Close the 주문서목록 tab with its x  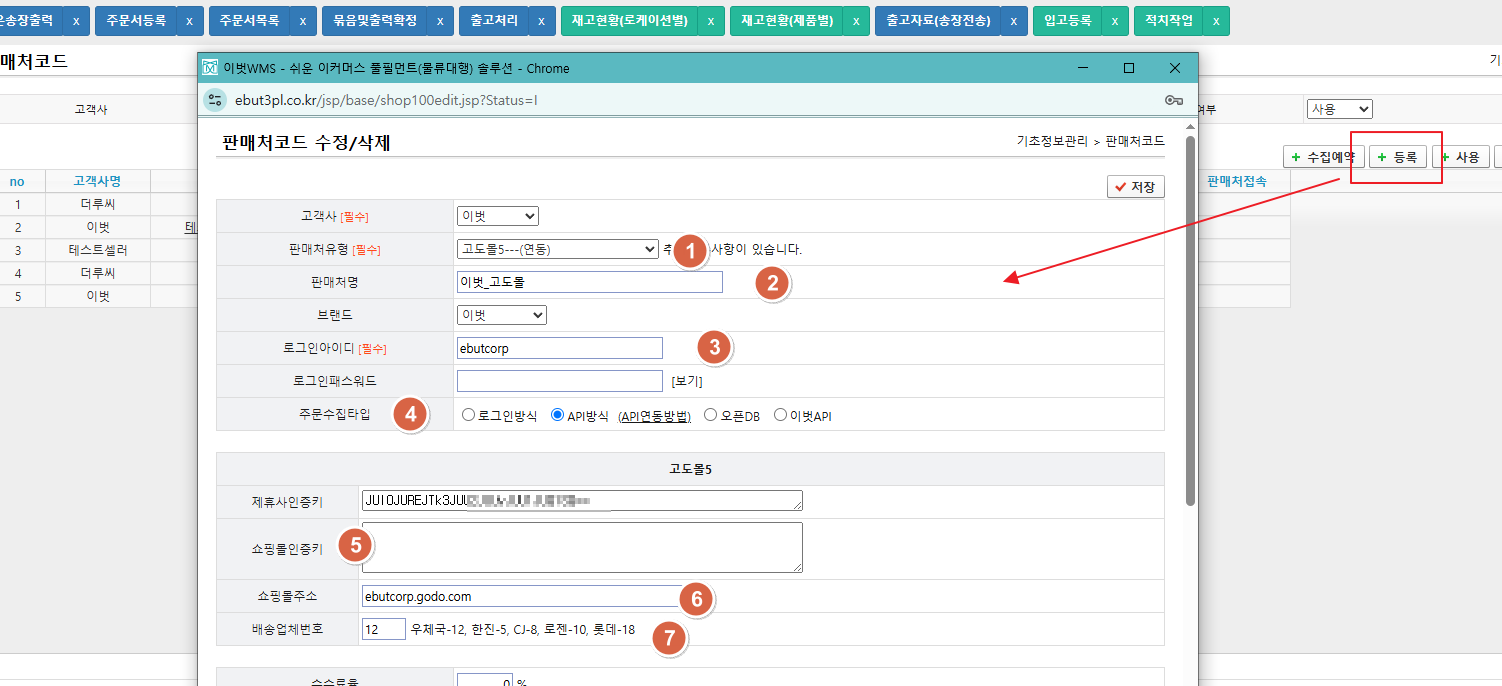[x=303, y=21]
